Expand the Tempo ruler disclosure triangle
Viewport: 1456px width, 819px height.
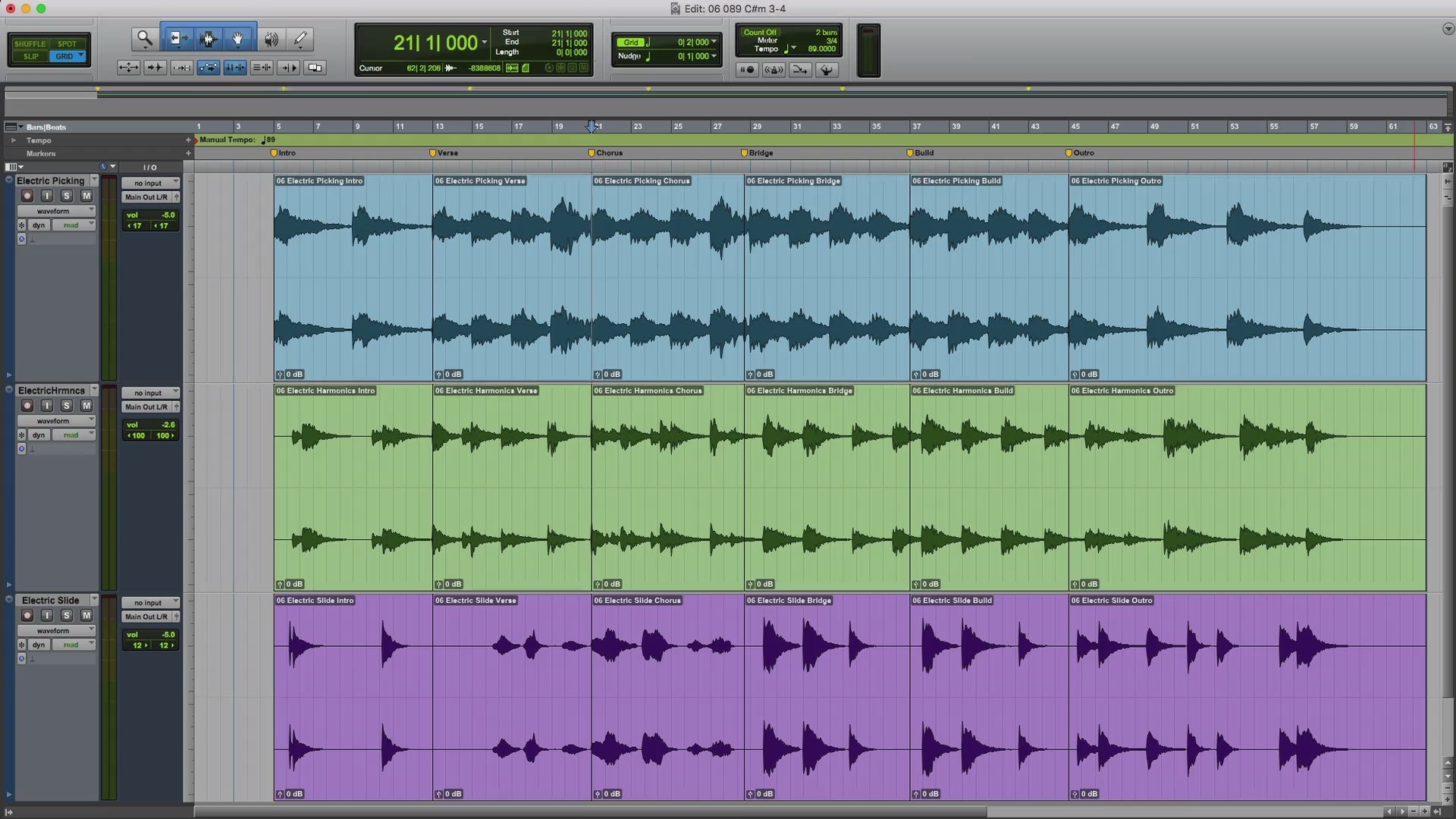click(13, 140)
